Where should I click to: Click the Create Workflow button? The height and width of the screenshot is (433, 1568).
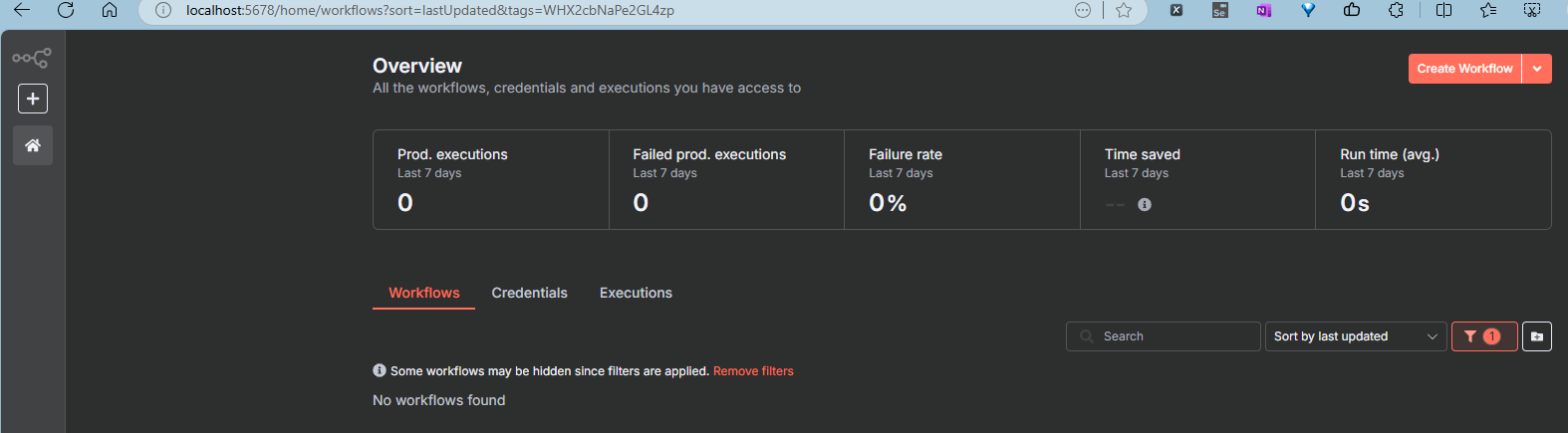click(1464, 69)
